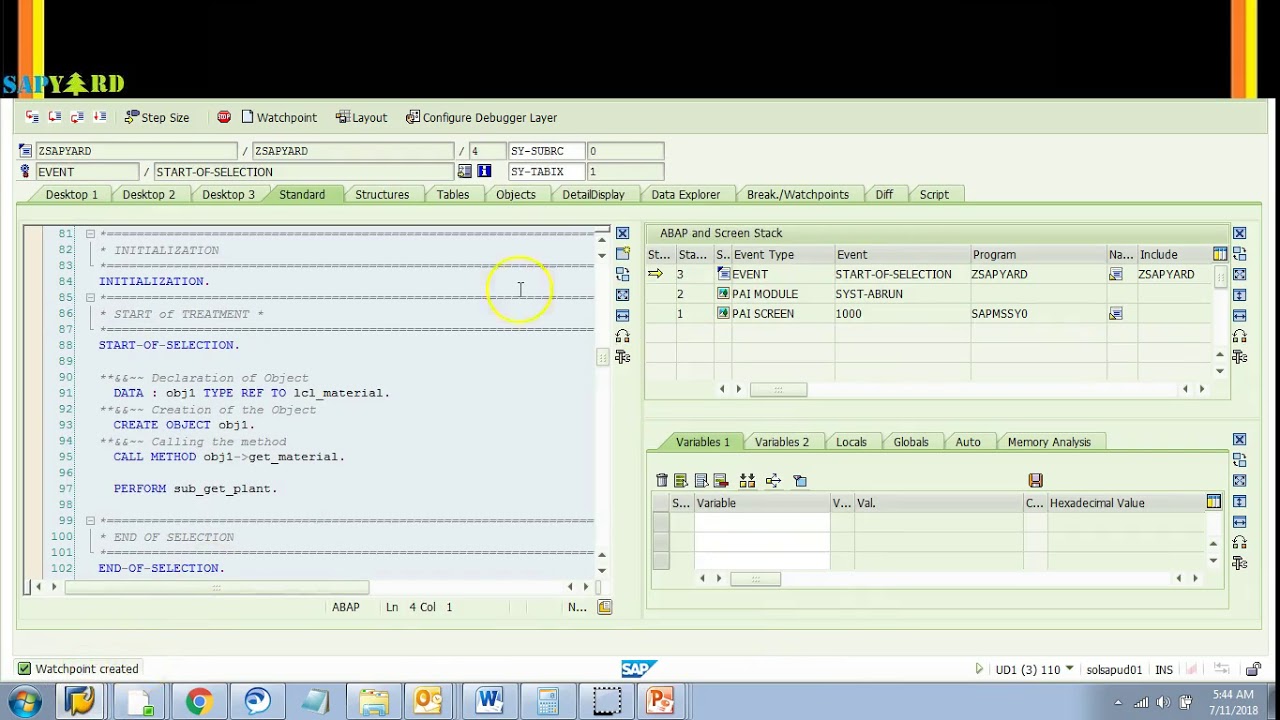Switch to the Desktop 3 tab

pos(228,194)
